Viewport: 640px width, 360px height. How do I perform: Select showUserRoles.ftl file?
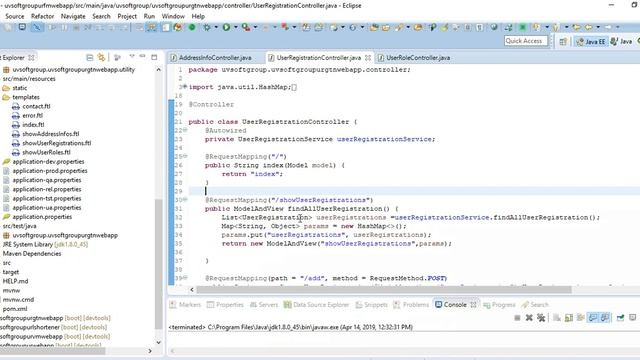point(46,152)
